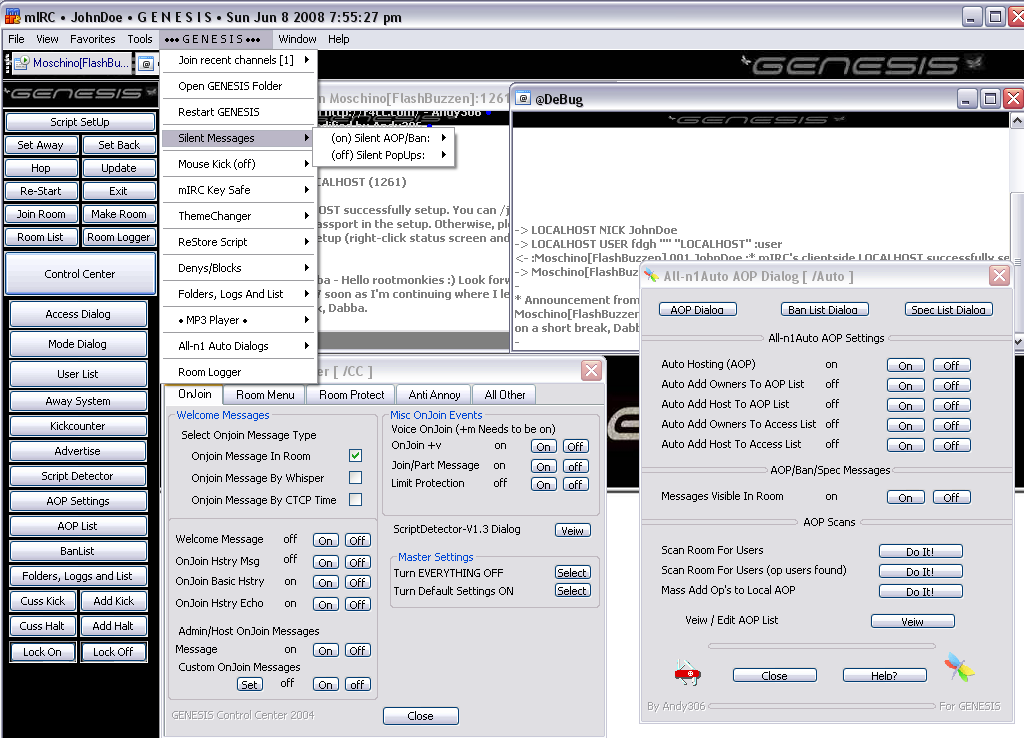
Task: Click Close button in Control Center
Action: (421, 716)
